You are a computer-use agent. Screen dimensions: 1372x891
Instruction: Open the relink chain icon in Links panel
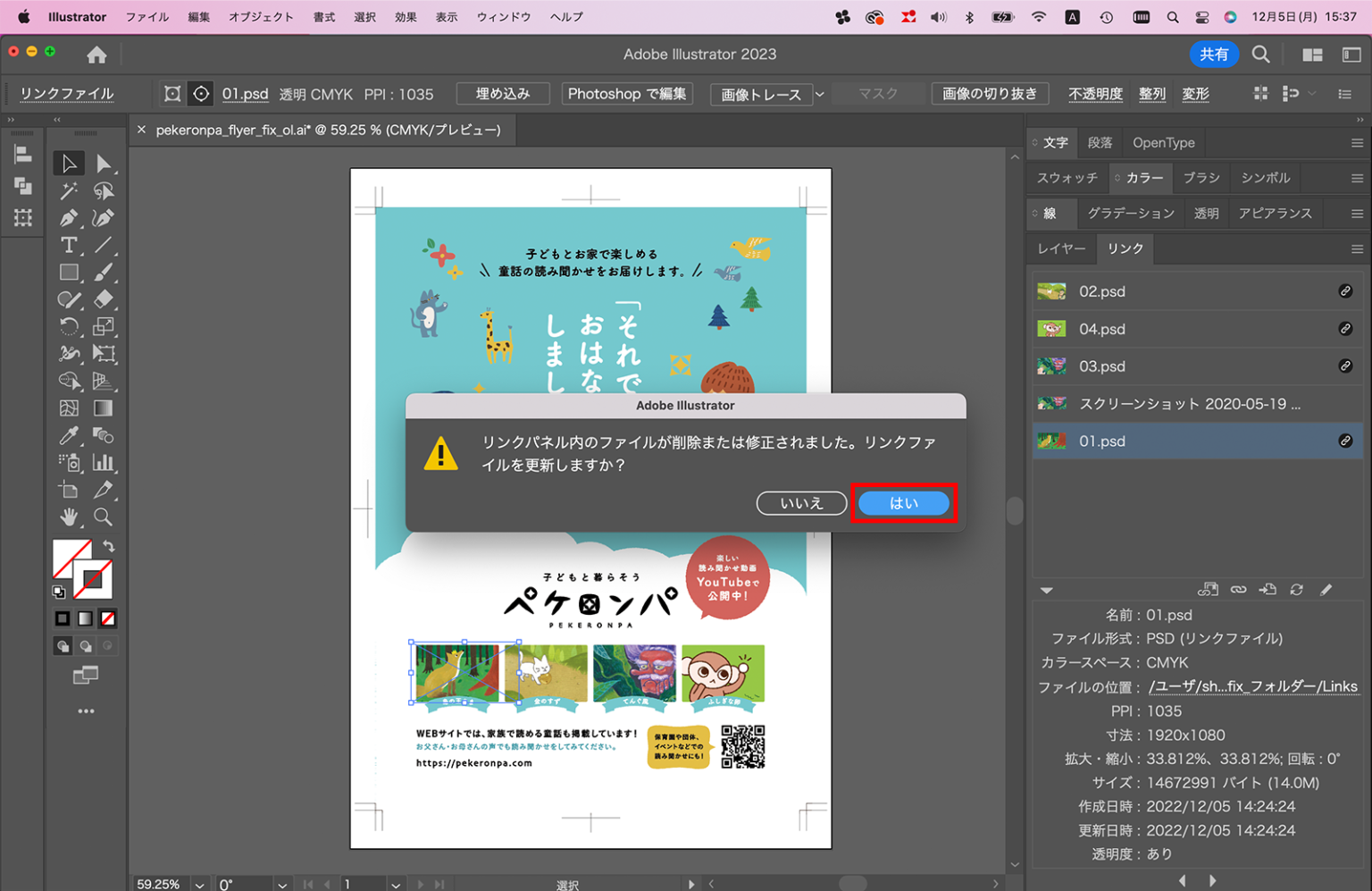[1239, 590]
